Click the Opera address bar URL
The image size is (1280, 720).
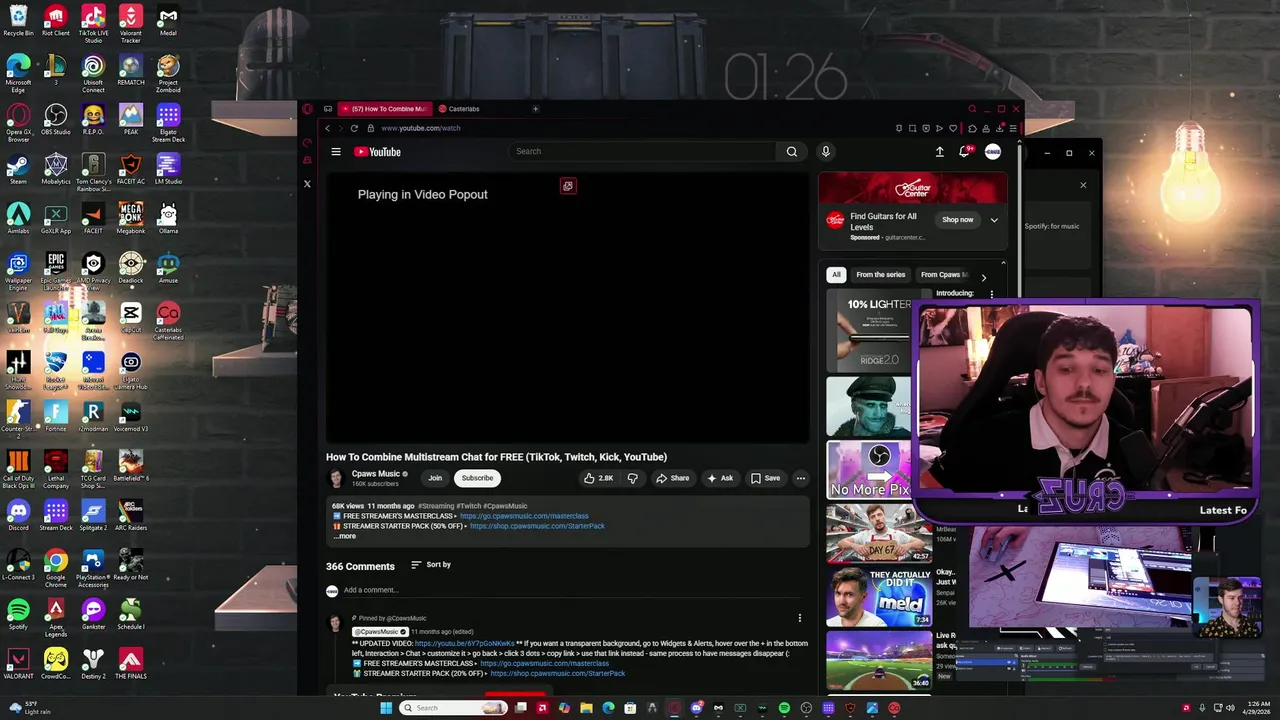coord(421,128)
